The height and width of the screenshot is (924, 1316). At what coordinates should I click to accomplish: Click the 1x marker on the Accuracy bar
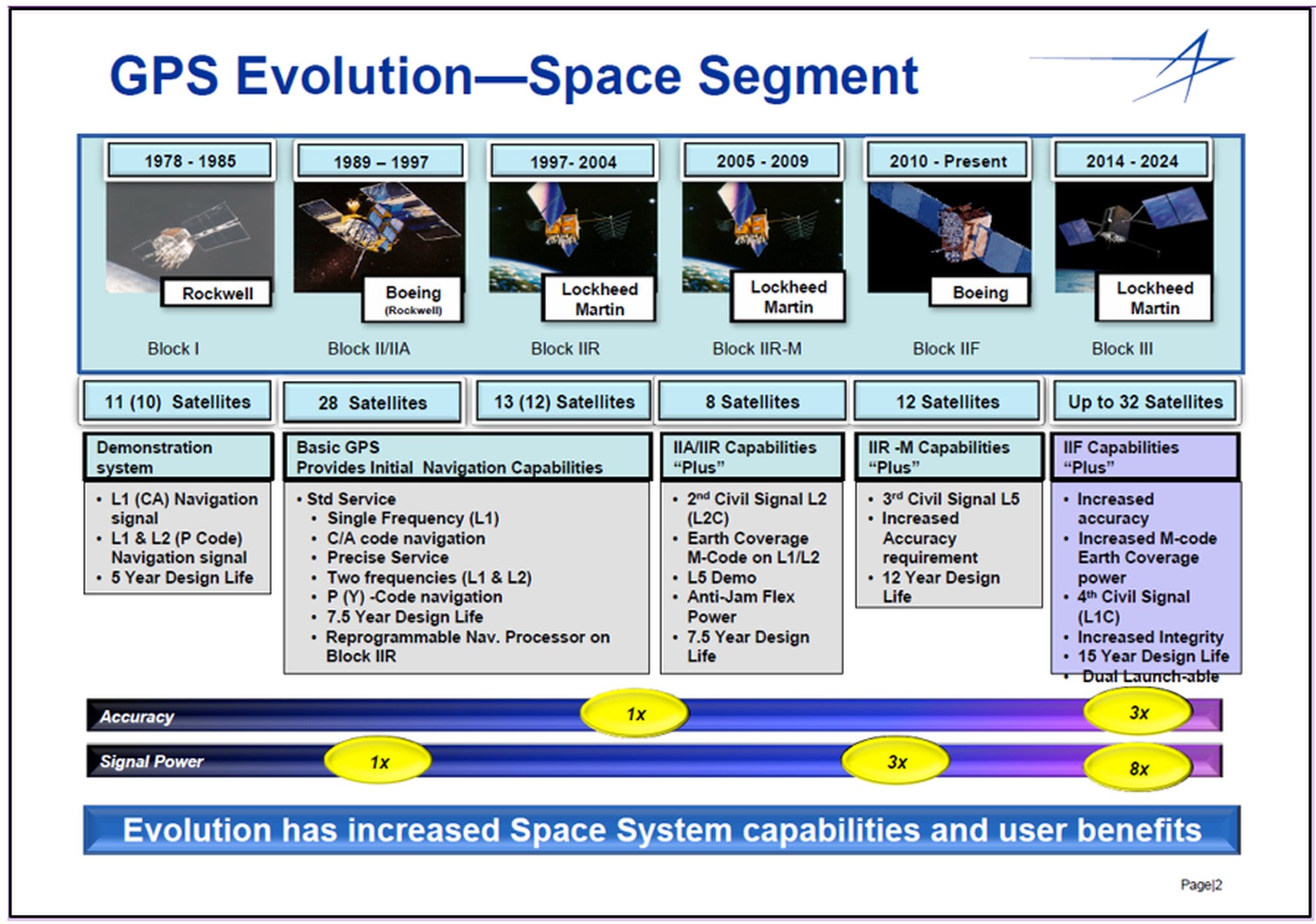635,714
